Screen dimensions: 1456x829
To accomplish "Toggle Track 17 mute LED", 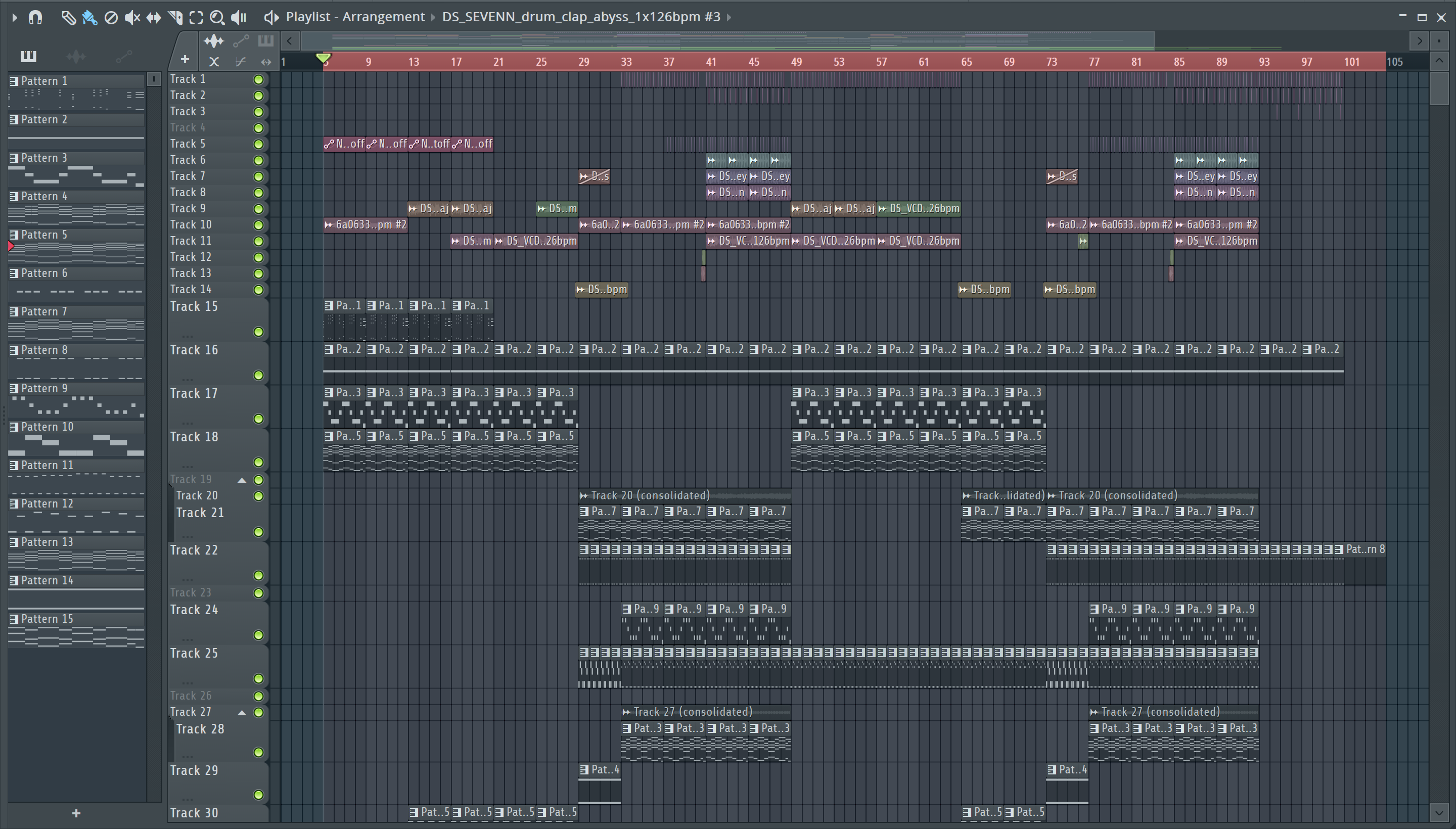I will pyautogui.click(x=258, y=419).
